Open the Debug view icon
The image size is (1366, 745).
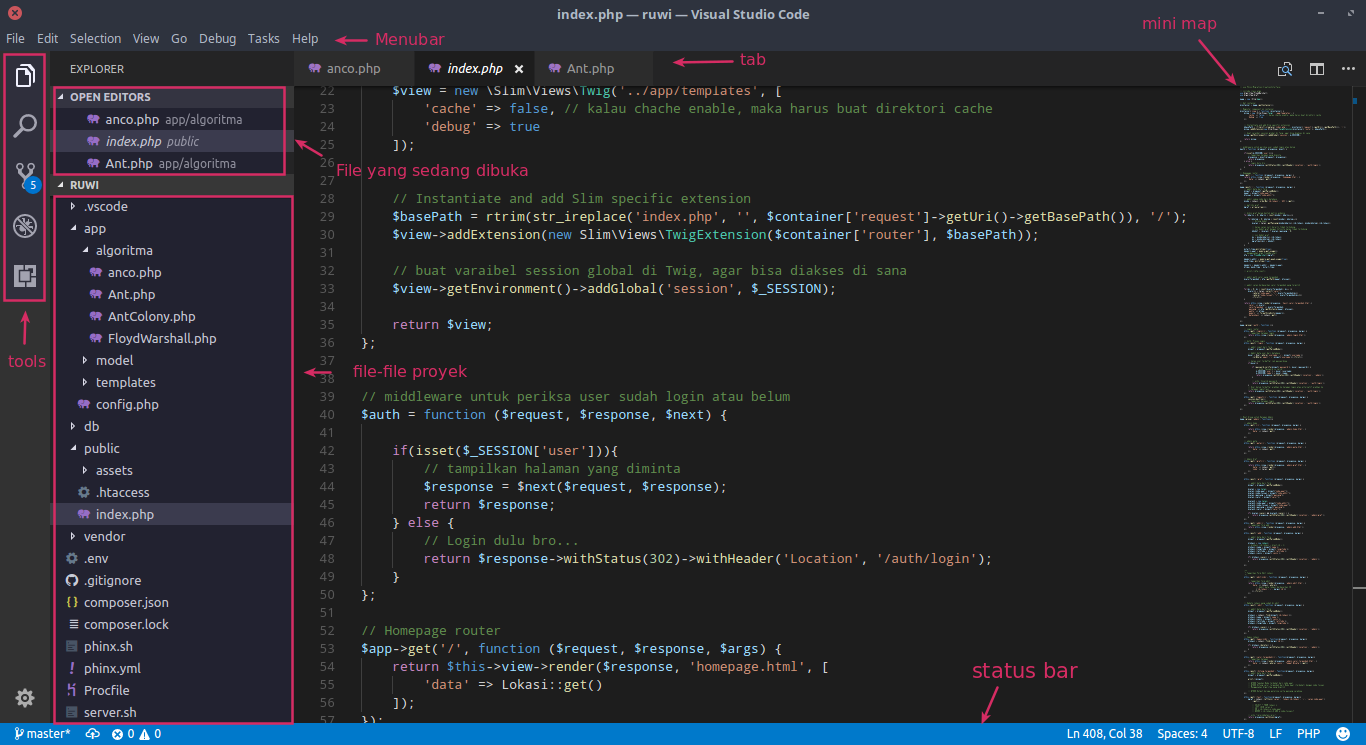(x=25, y=226)
